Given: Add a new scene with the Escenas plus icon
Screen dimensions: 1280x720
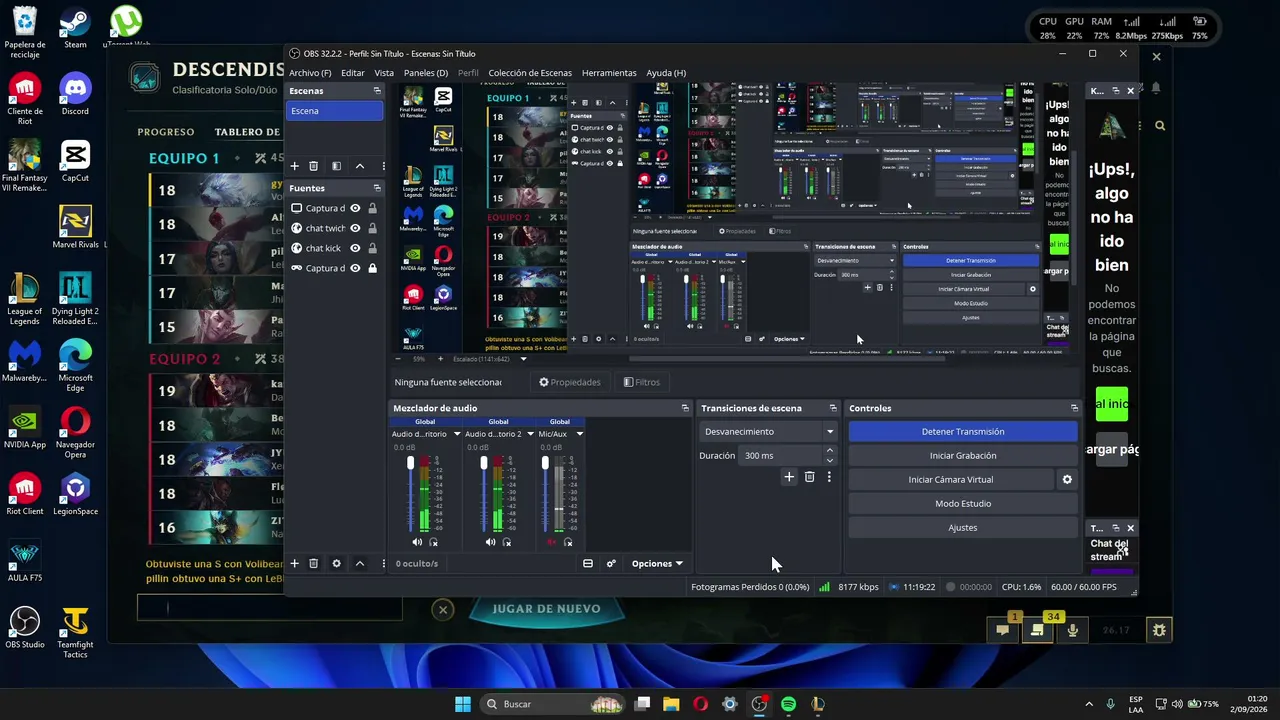Looking at the screenshot, I should click(x=294, y=166).
